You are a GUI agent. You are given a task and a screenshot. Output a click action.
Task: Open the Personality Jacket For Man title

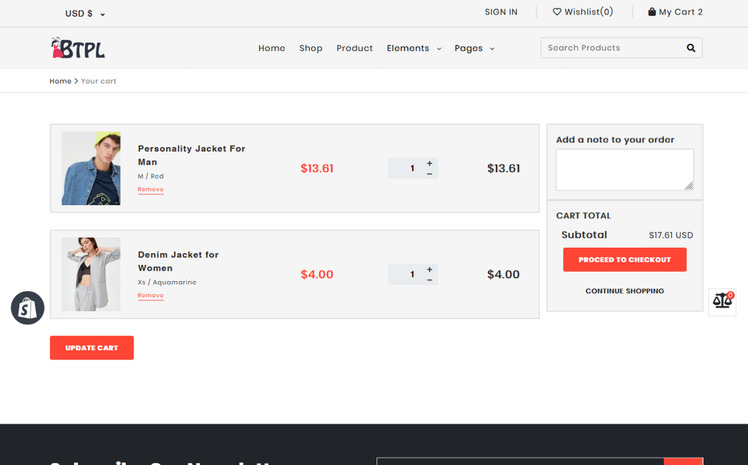point(191,155)
